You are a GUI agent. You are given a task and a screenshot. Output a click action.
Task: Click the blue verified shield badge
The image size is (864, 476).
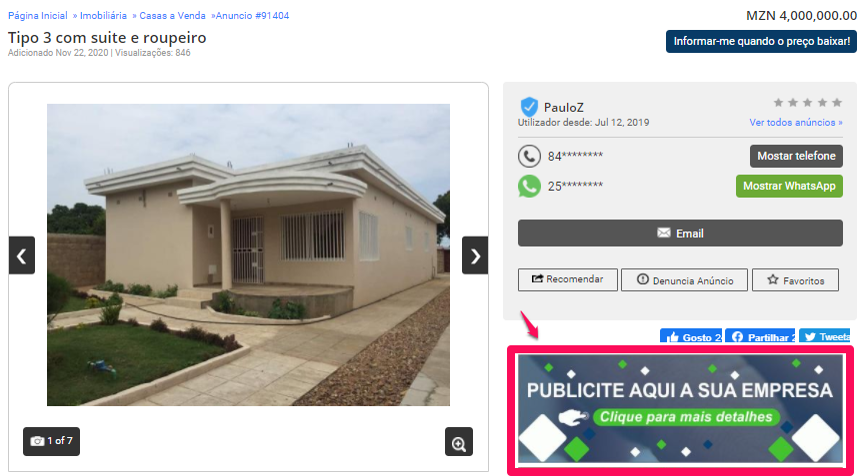(x=529, y=106)
